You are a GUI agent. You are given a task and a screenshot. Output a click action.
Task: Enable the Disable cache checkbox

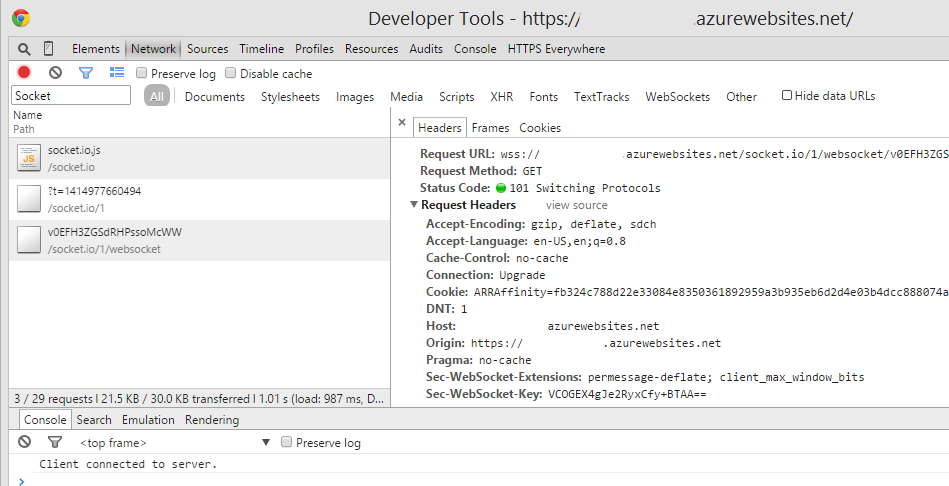(231, 73)
